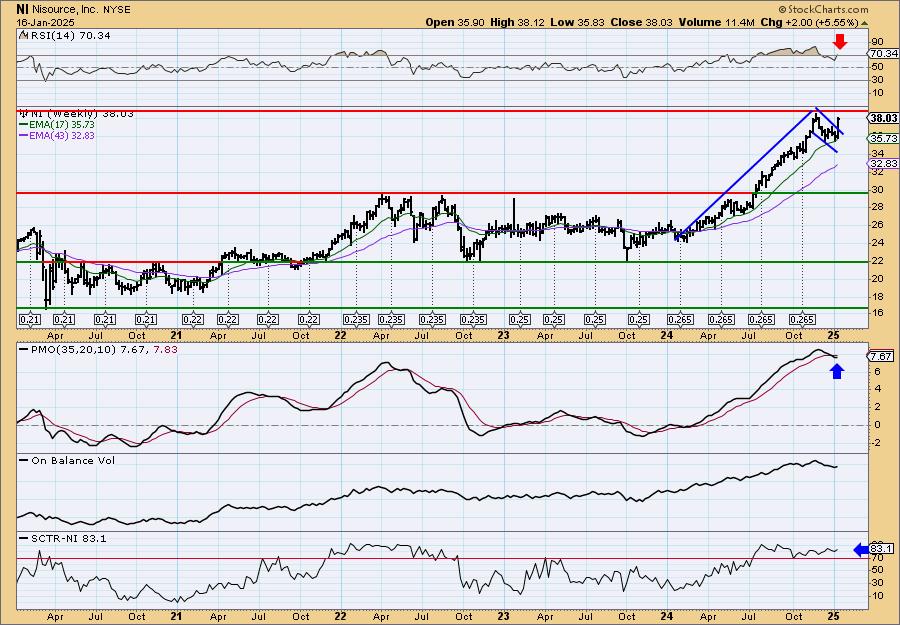Click the line icon beside RSI(14)

23,35
